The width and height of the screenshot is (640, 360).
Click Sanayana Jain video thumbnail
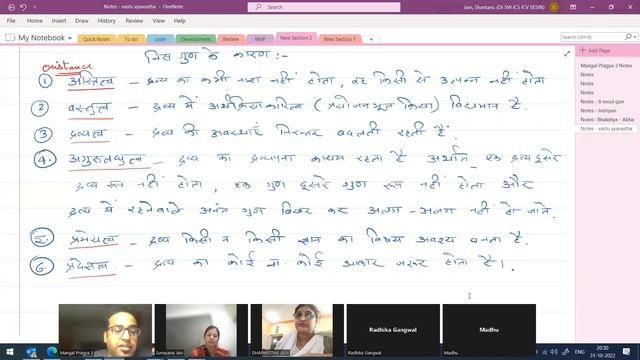(201, 330)
